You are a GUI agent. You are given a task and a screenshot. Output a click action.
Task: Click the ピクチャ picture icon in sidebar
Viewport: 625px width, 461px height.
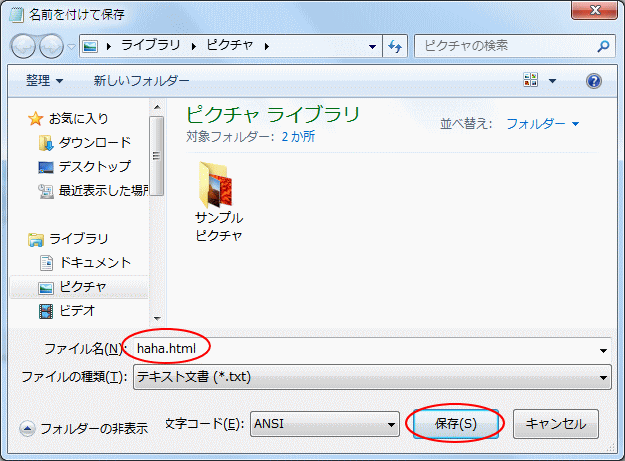(x=46, y=288)
